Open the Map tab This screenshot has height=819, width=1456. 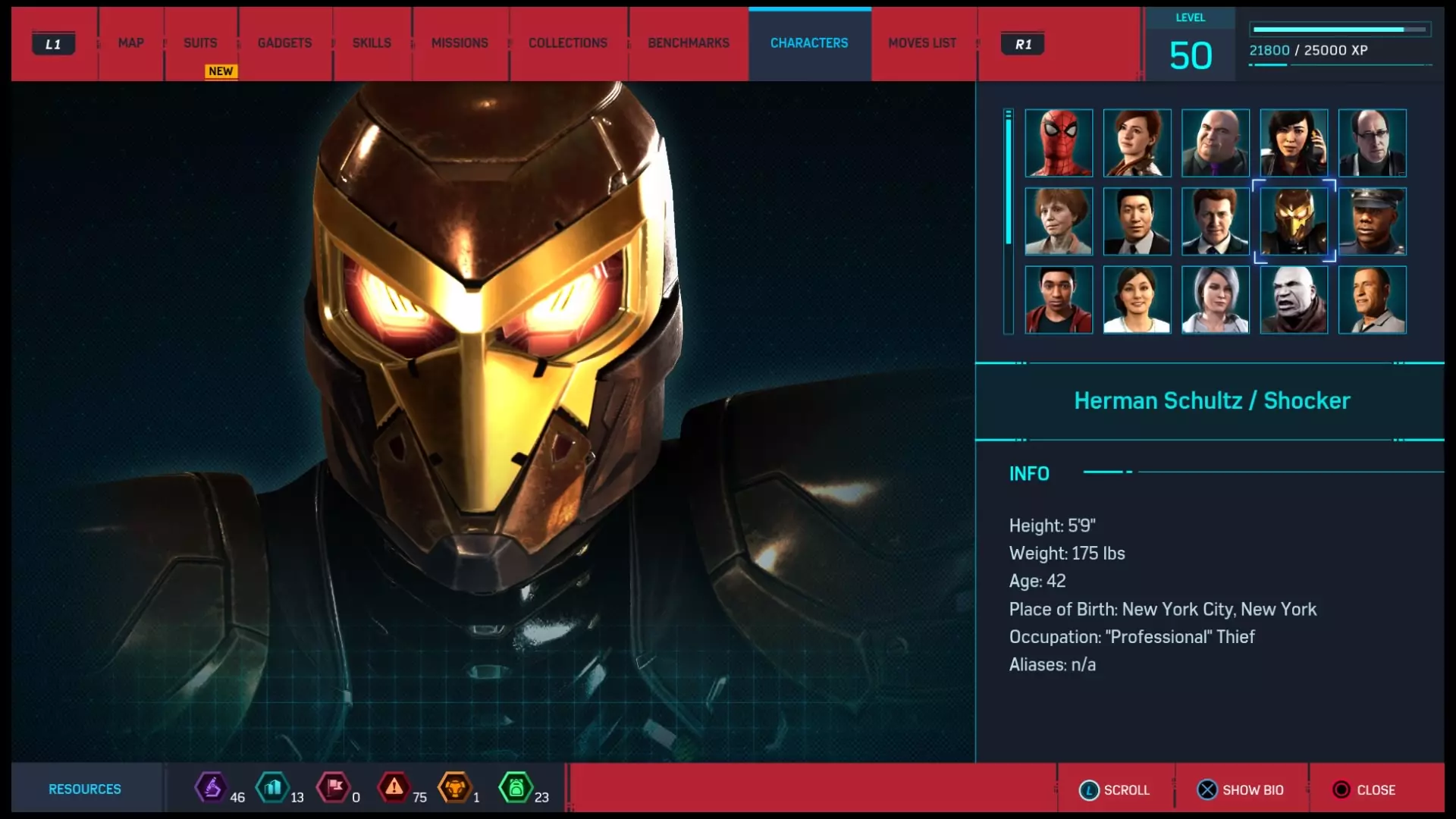tap(130, 43)
